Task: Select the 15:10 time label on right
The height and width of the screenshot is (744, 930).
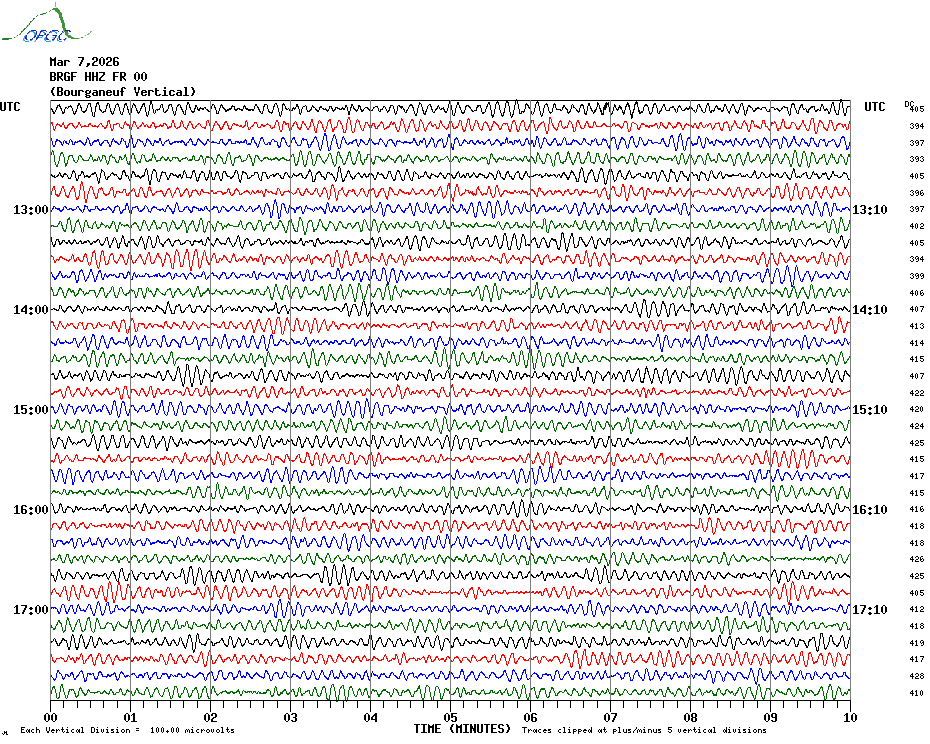Action: pyautogui.click(x=870, y=410)
